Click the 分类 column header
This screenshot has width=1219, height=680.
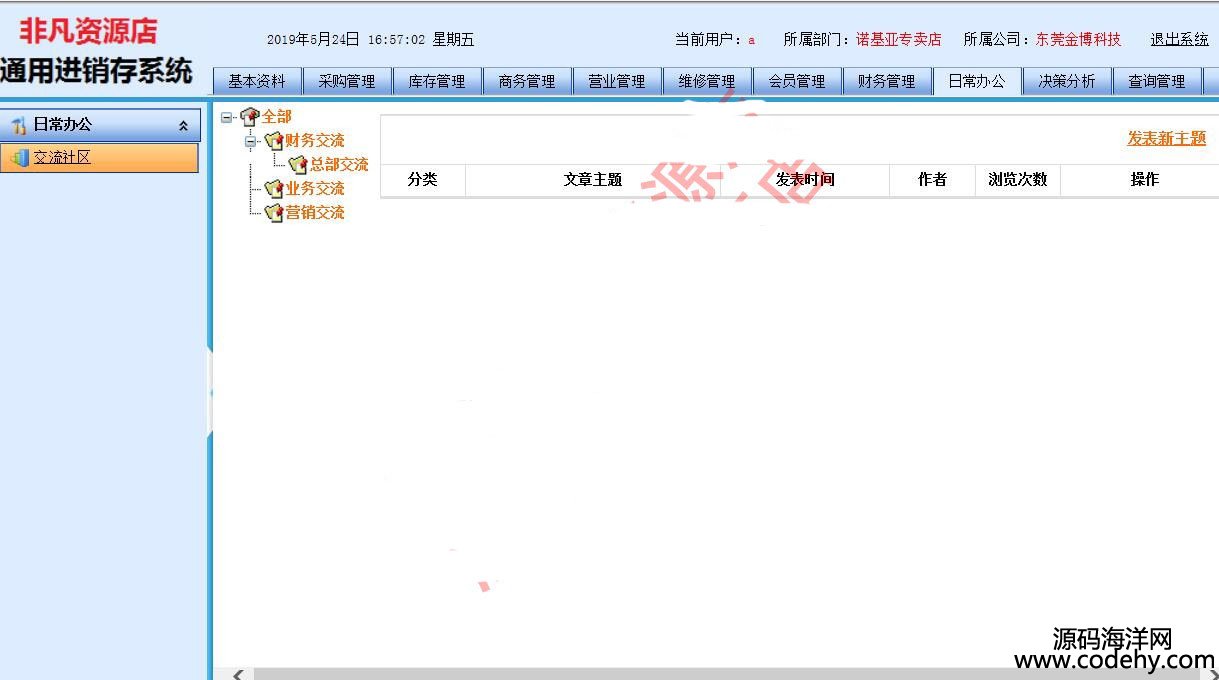(423, 180)
